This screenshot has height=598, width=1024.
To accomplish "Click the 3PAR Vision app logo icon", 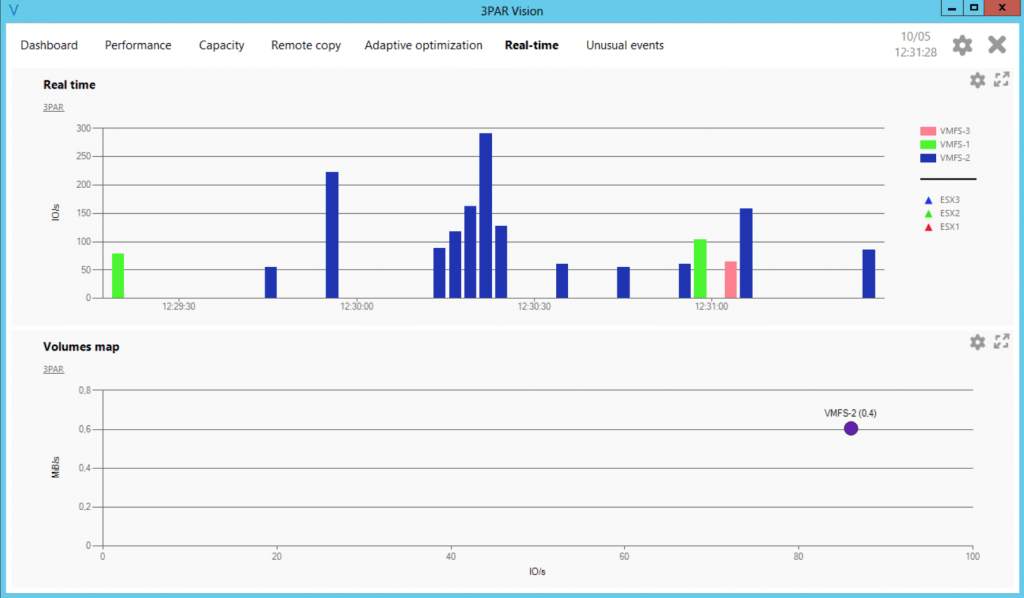I will tap(14, 10).
